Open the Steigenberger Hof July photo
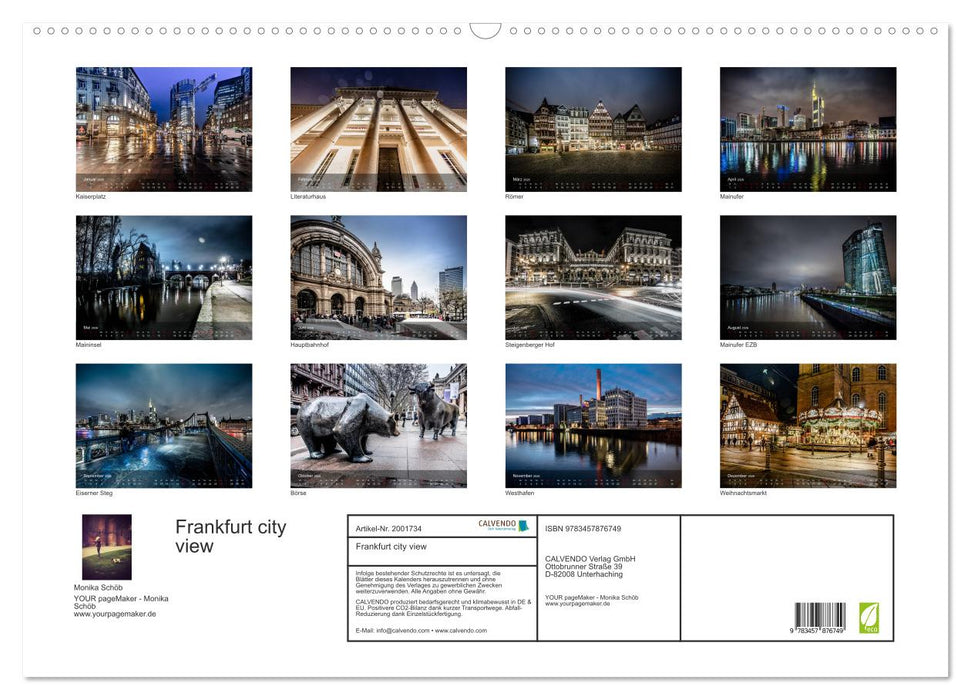Image resolution: width=971 pixels, height=700 pixels. [x=593, y=276]
